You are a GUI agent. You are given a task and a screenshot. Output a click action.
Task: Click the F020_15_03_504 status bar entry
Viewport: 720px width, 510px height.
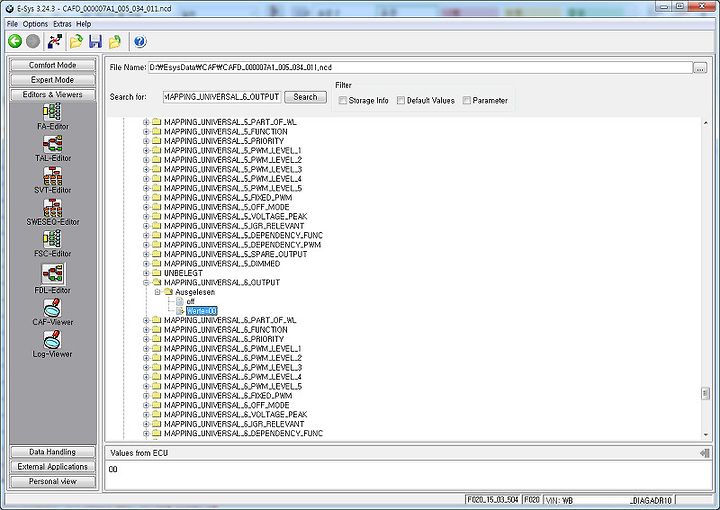(x=493, y=499)
